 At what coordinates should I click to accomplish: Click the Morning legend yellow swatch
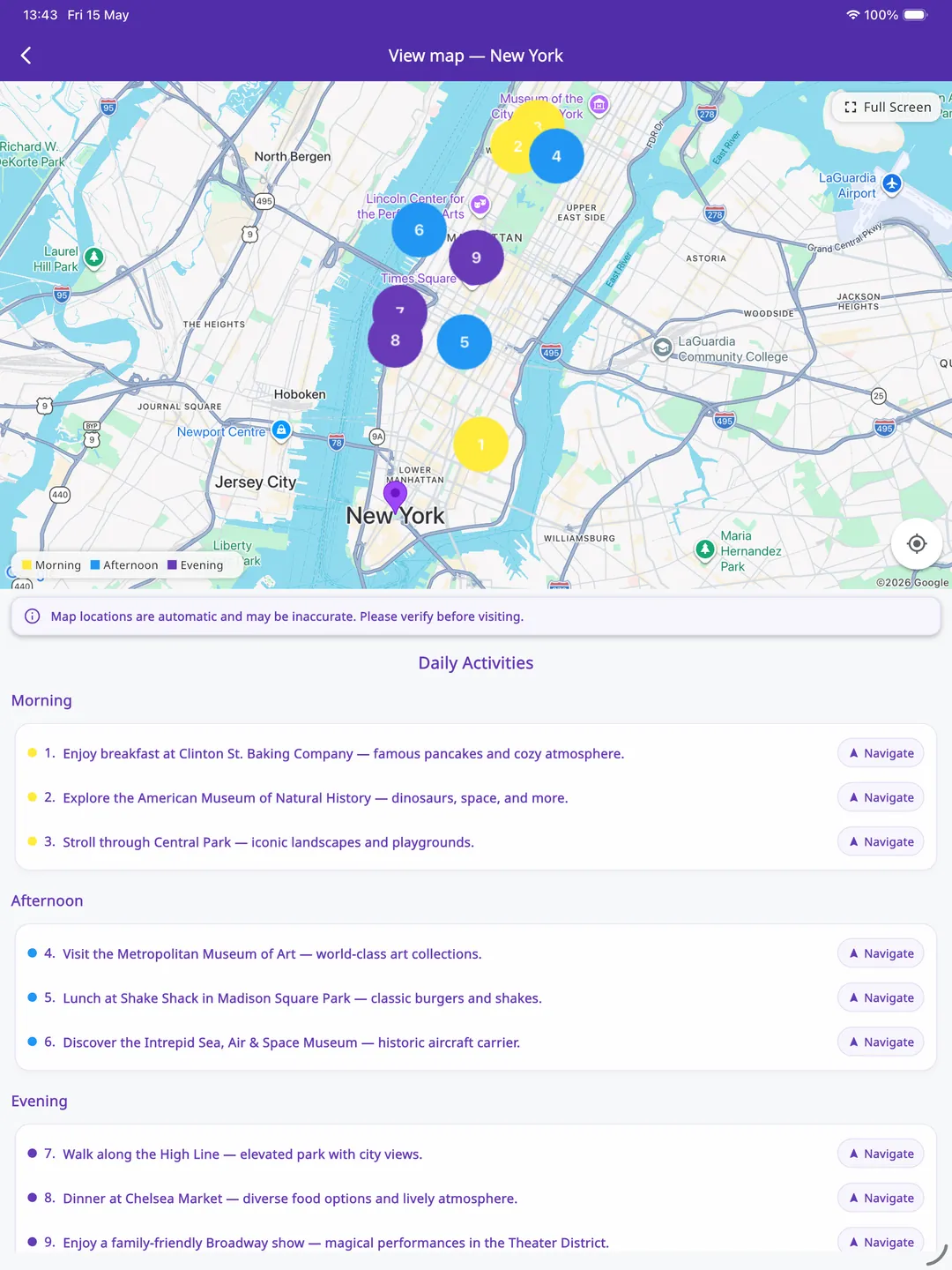pos(26,565)
